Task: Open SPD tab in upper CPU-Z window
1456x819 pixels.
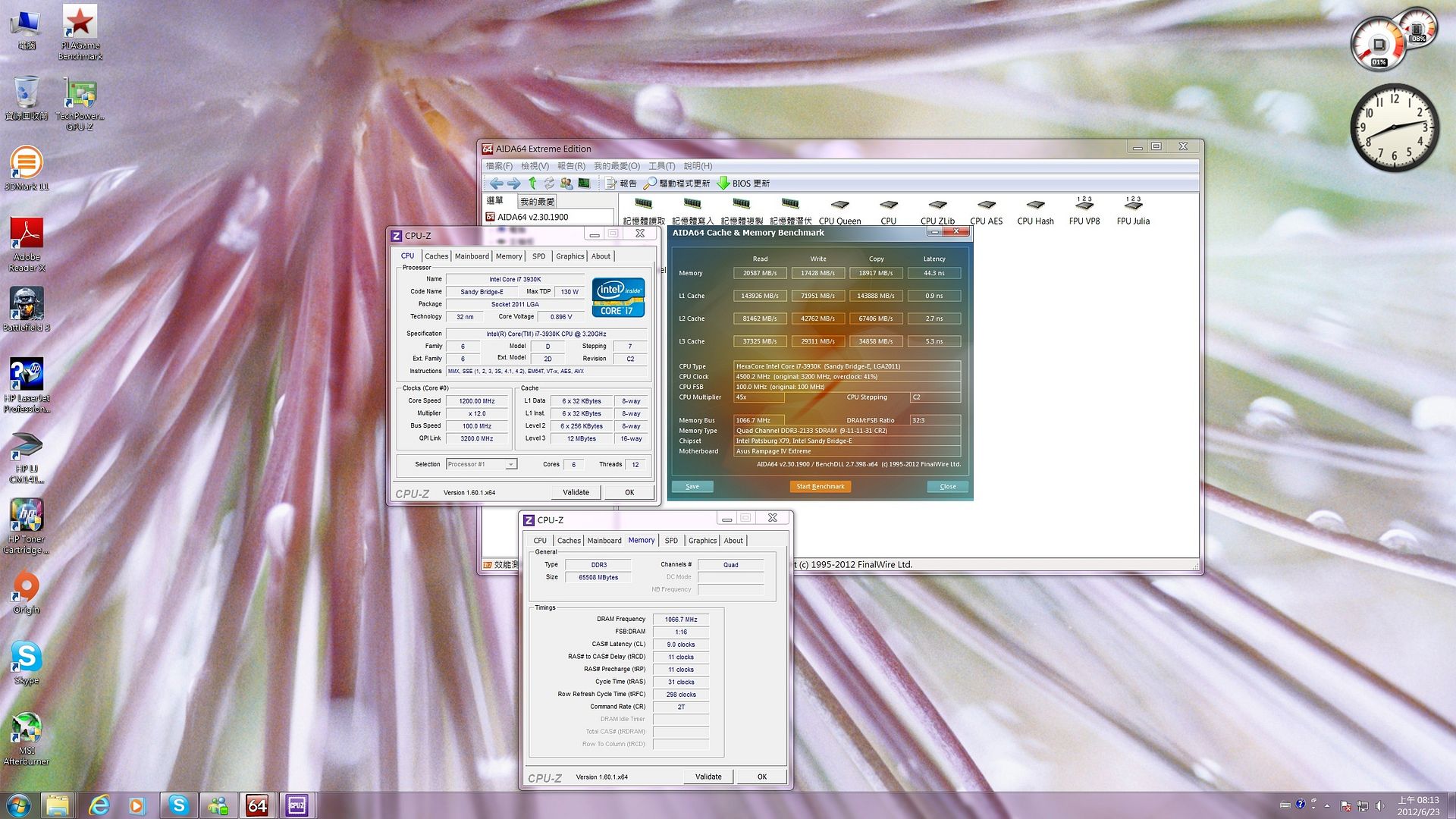Action: [x=538, y=256]
